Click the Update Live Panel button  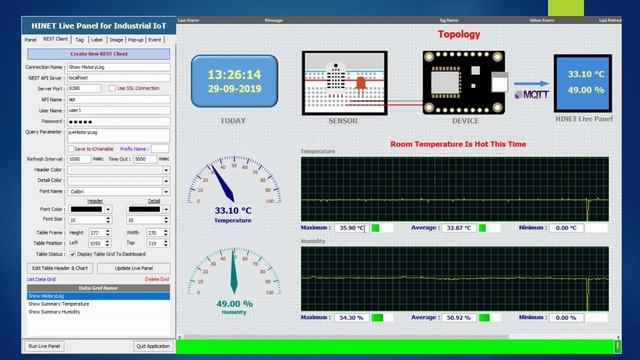[x=134, y=268]
